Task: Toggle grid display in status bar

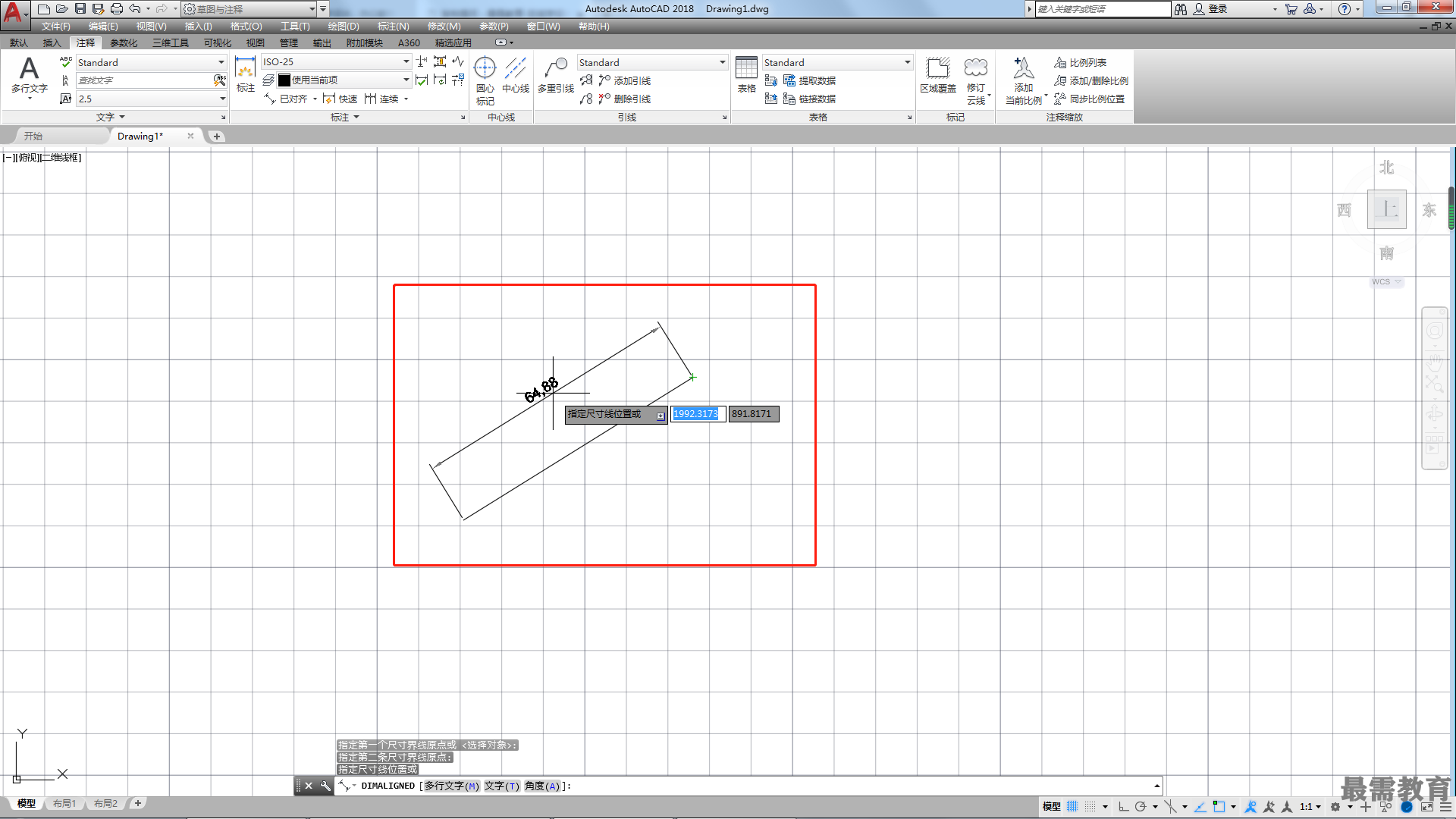Action: pos(1072,807)
